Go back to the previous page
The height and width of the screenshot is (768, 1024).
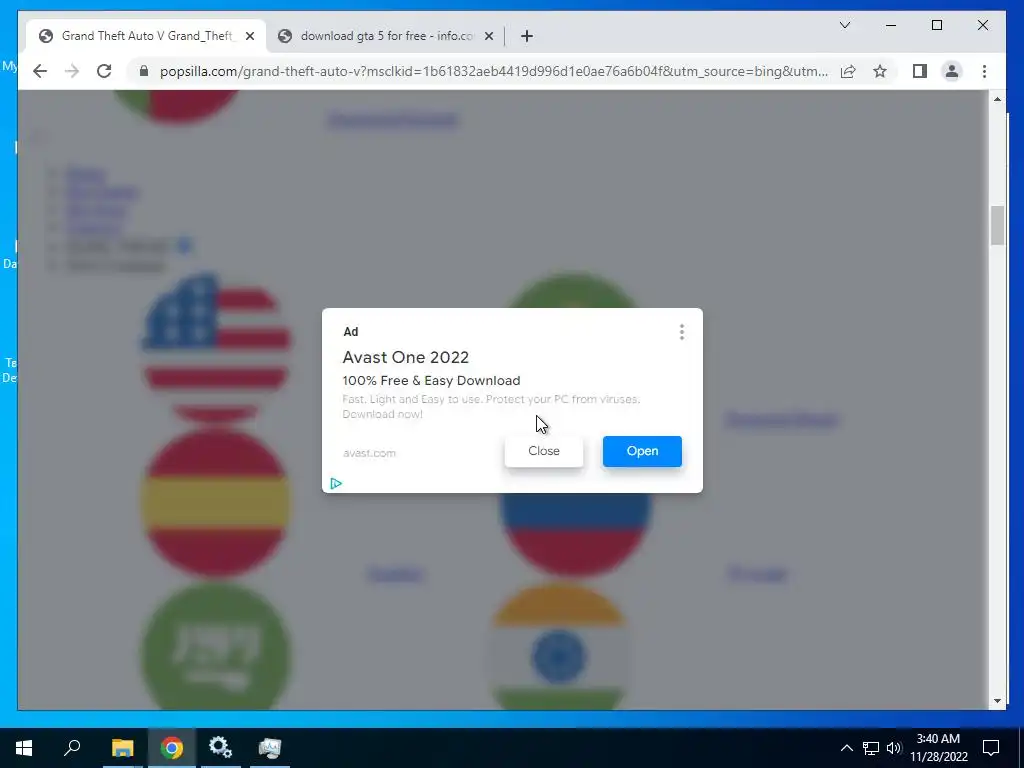(x=40, y=71)
